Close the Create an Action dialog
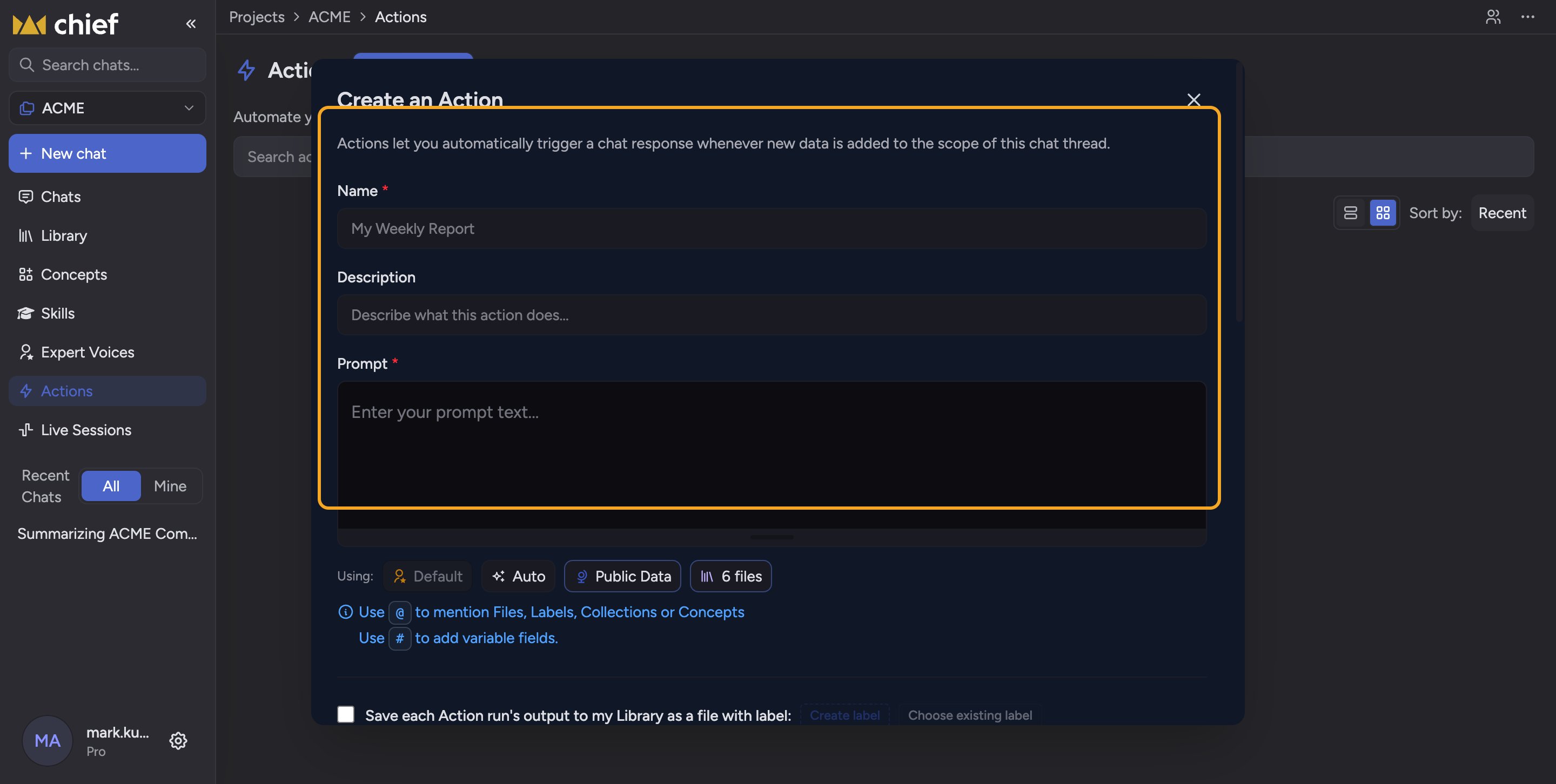 coord(1193,99)
